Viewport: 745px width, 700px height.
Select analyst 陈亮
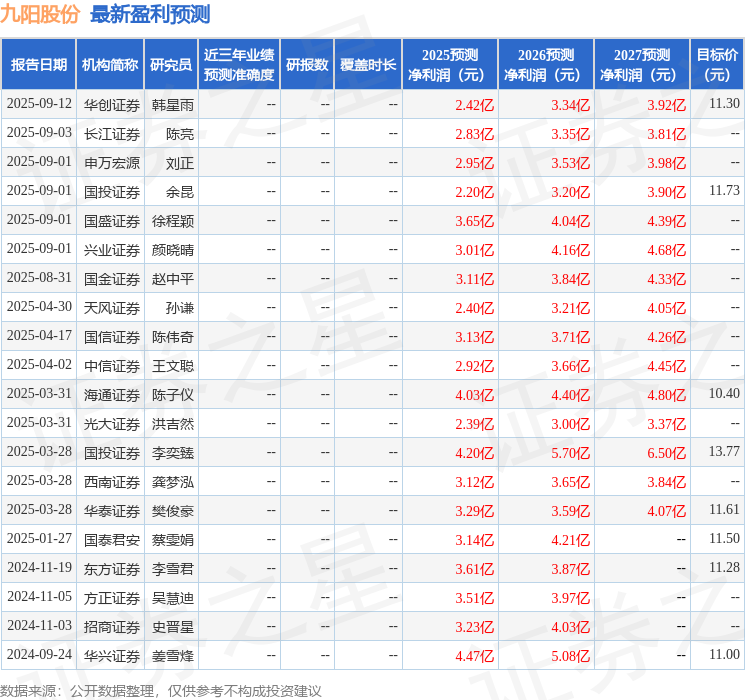coord(180,134)
